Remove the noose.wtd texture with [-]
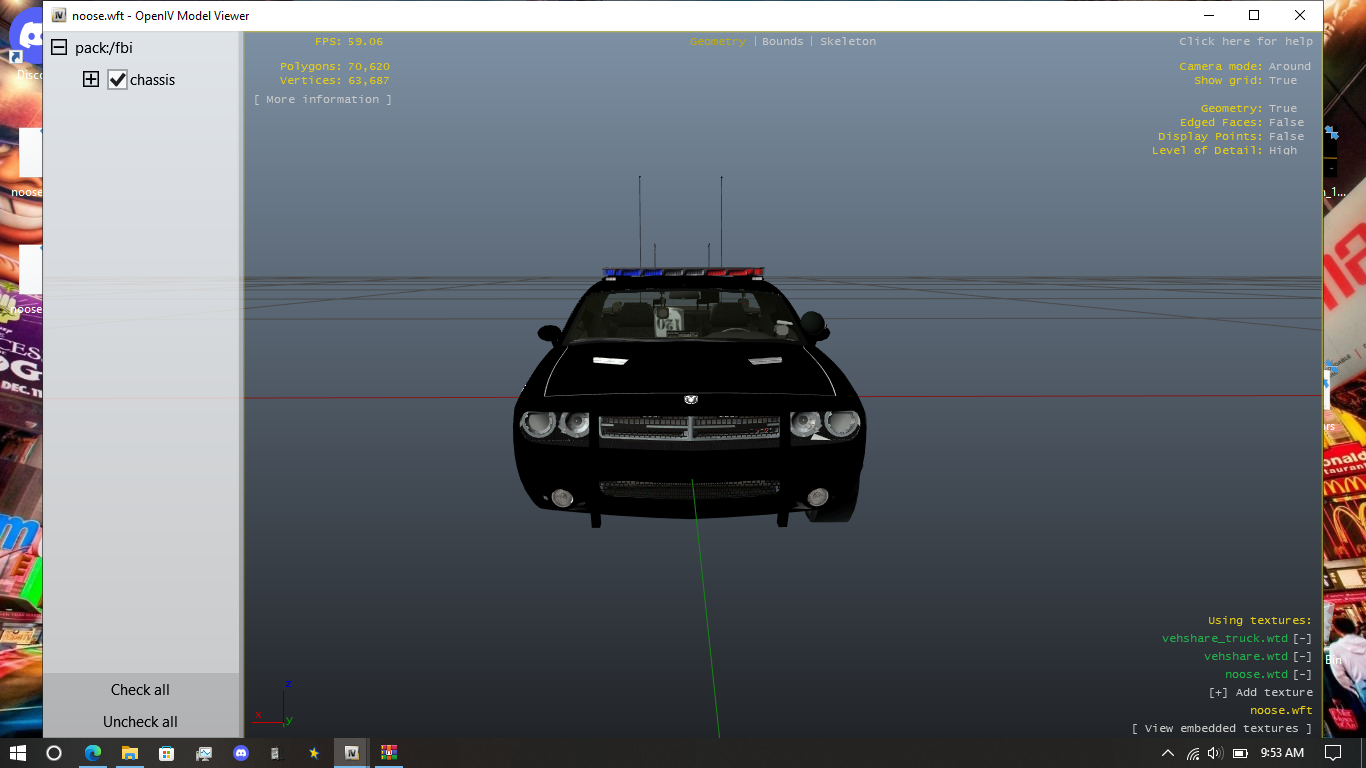This screenshot has width=1366, height=768. click(1302, 674)
